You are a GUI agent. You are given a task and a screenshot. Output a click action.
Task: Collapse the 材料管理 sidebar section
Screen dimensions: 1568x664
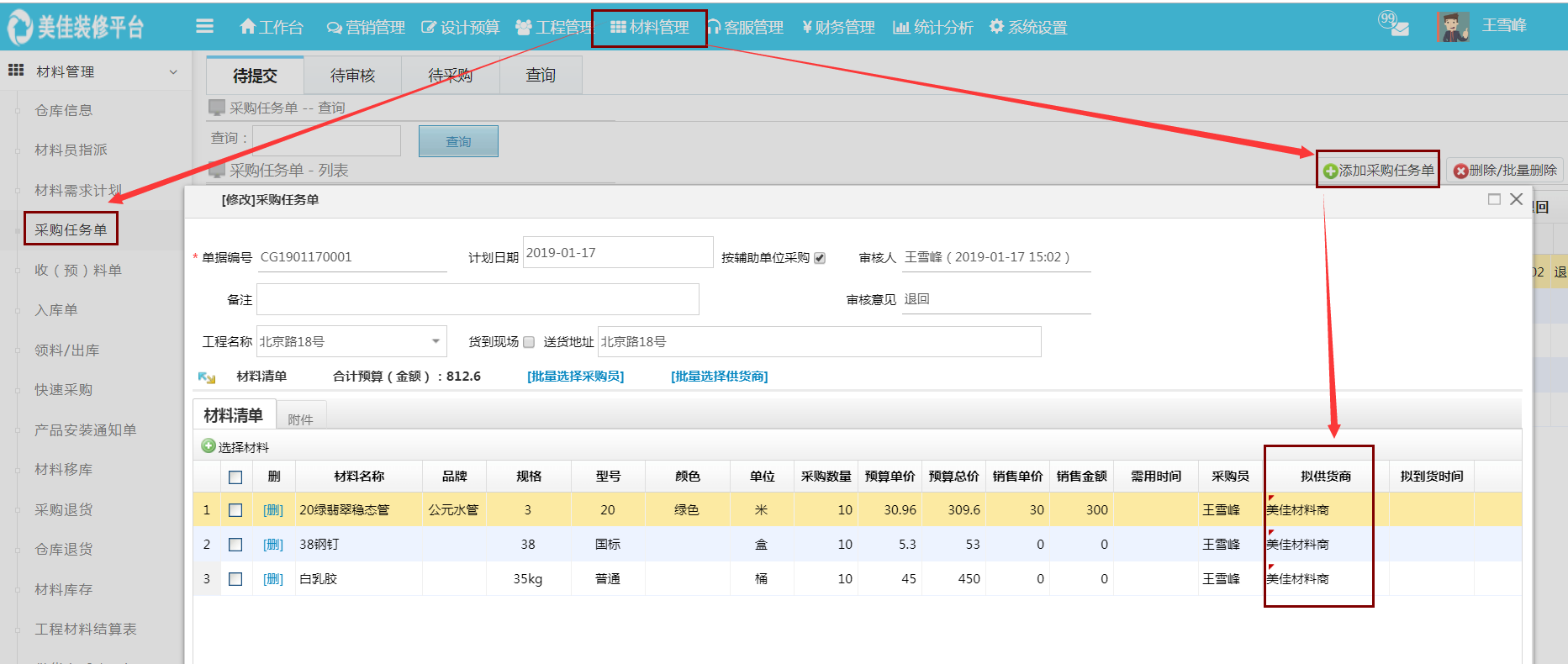tap(173, 72)
